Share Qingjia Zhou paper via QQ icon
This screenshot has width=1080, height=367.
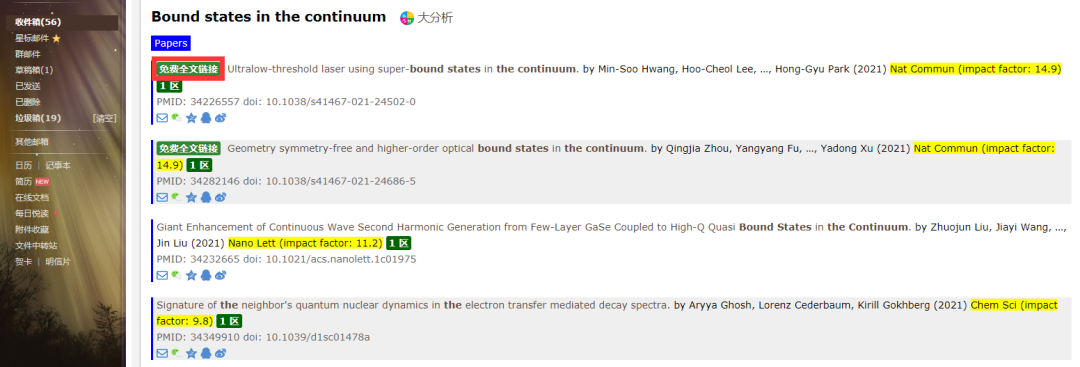(206, 197)
